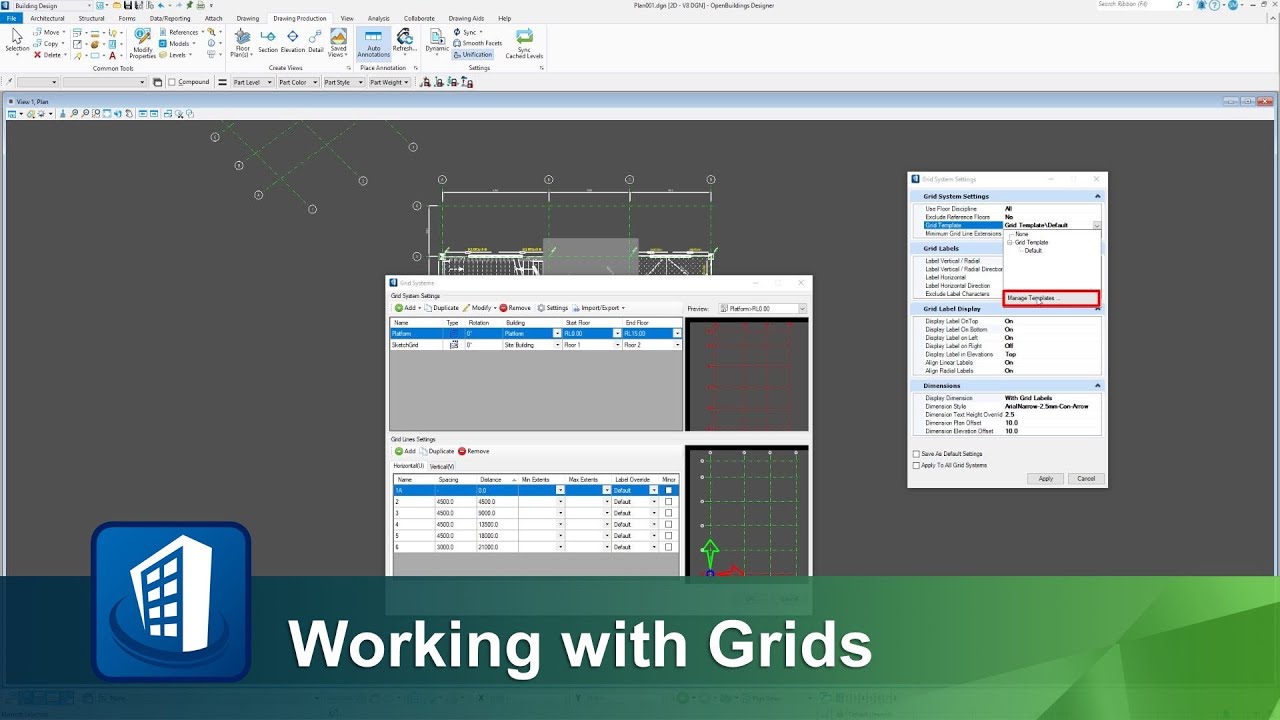1280x720 pixels.
Task: Open Levels in Common Tools
Action: pyautogui.click(x=176, y=55)
